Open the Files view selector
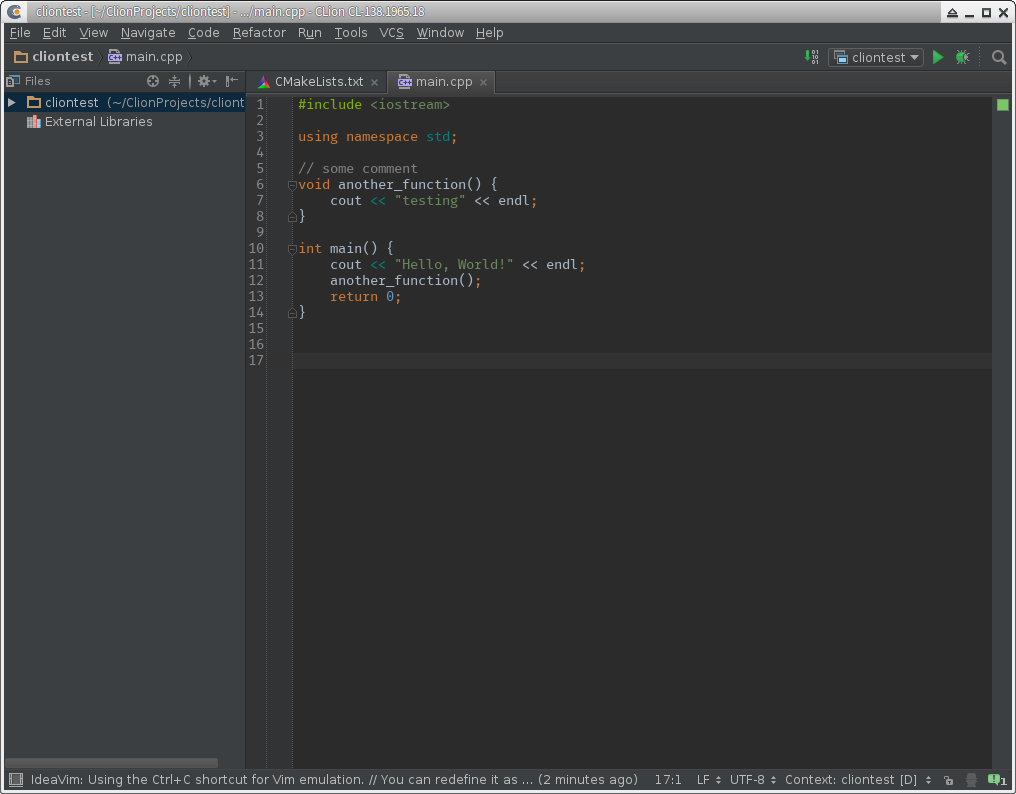Viewport: 1016px width, 794px height. point(38,81)
